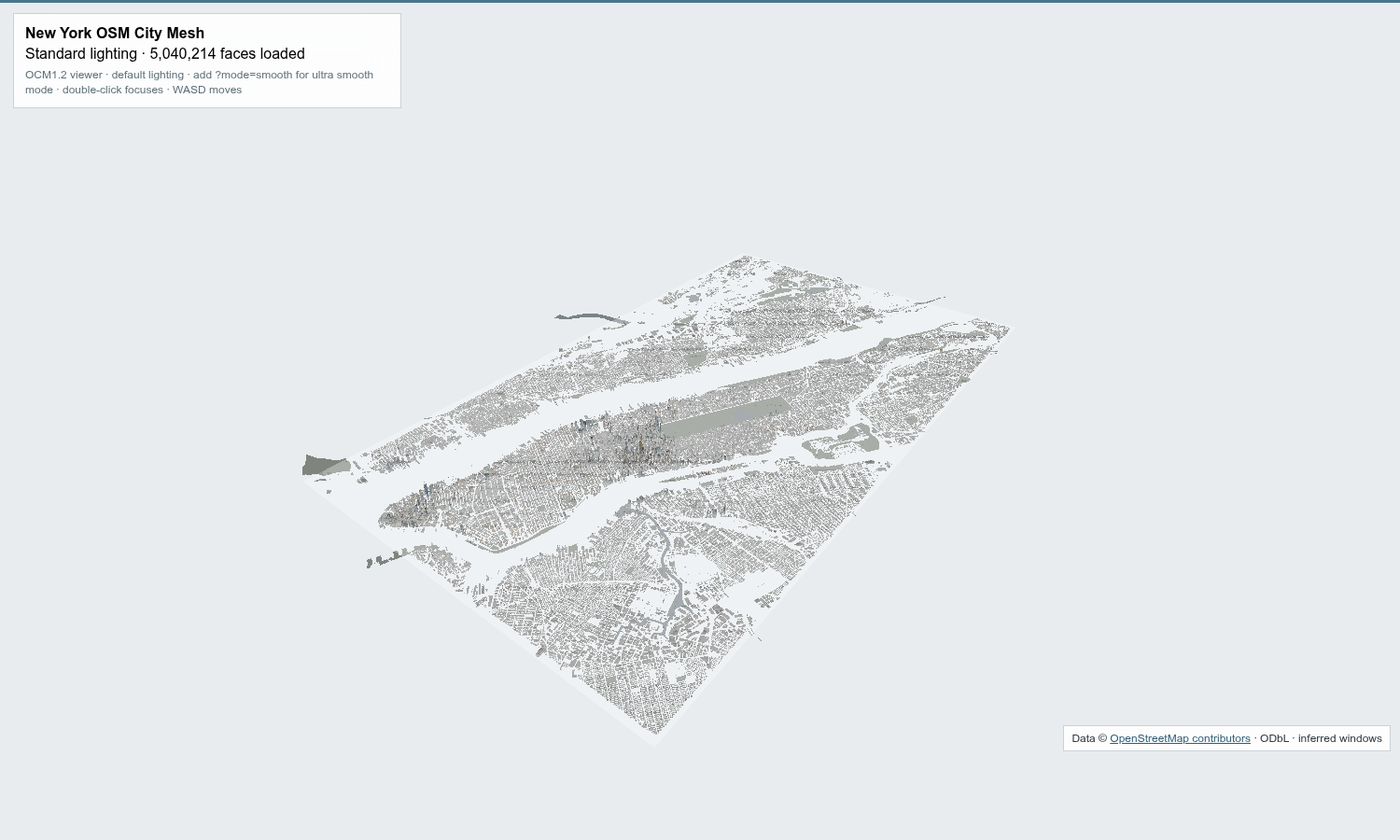This screenshot has width=1400, height=840.
Task: Click the 'Standard lighting · 5,040,214 faces loaded' status
Action: 165,54
